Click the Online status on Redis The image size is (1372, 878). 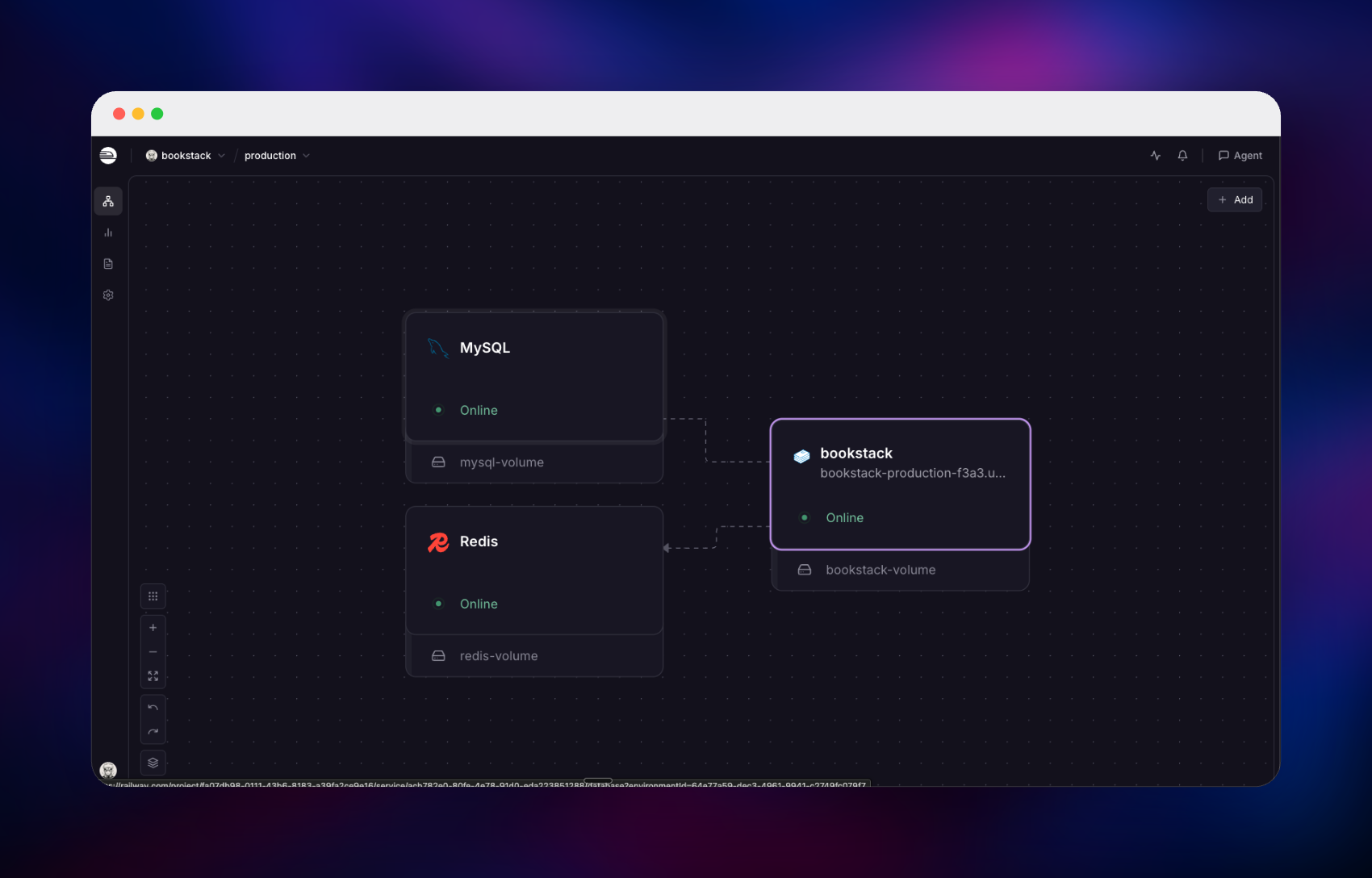click(x=479, y=604)
